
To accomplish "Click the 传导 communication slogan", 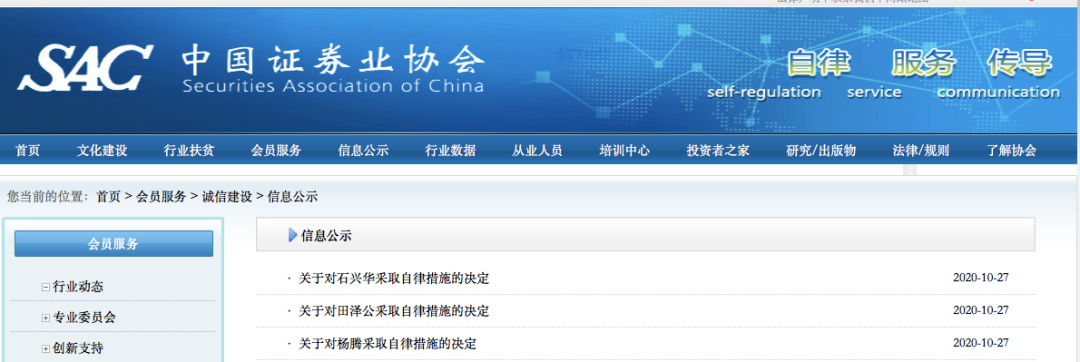I will point(1019,62).
